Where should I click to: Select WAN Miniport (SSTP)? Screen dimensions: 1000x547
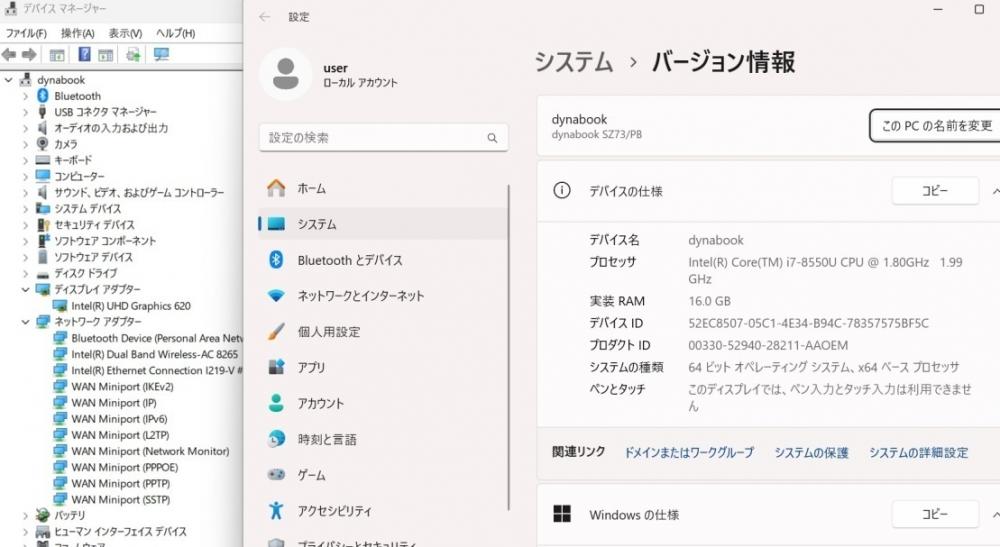tap(121, 500)
